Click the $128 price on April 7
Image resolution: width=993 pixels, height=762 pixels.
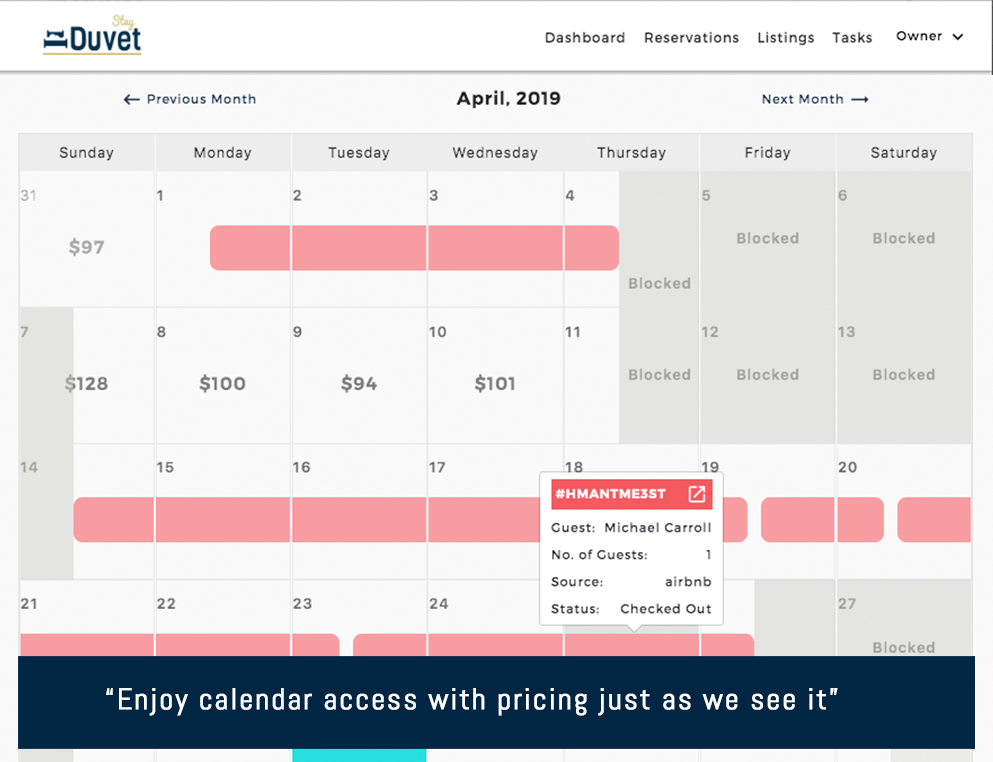pyautogui.click(x=87, y=383)
